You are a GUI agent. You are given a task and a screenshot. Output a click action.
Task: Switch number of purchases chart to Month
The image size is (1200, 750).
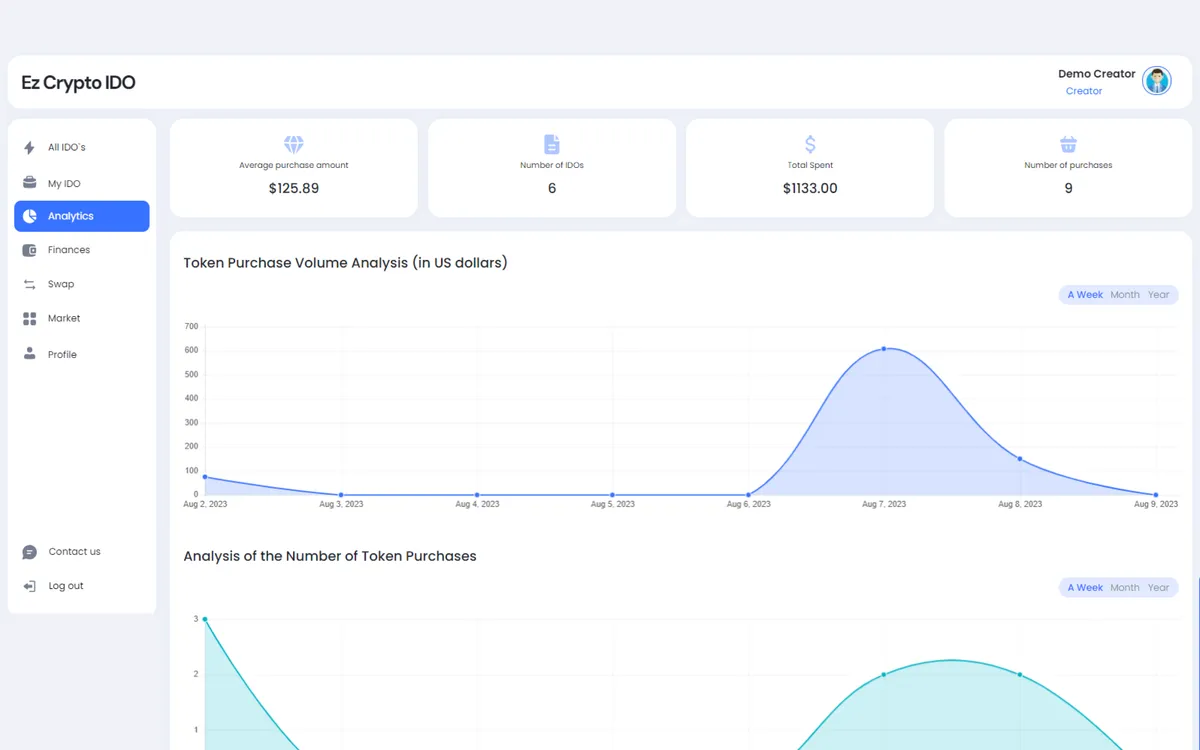(x=1125, y=588)
